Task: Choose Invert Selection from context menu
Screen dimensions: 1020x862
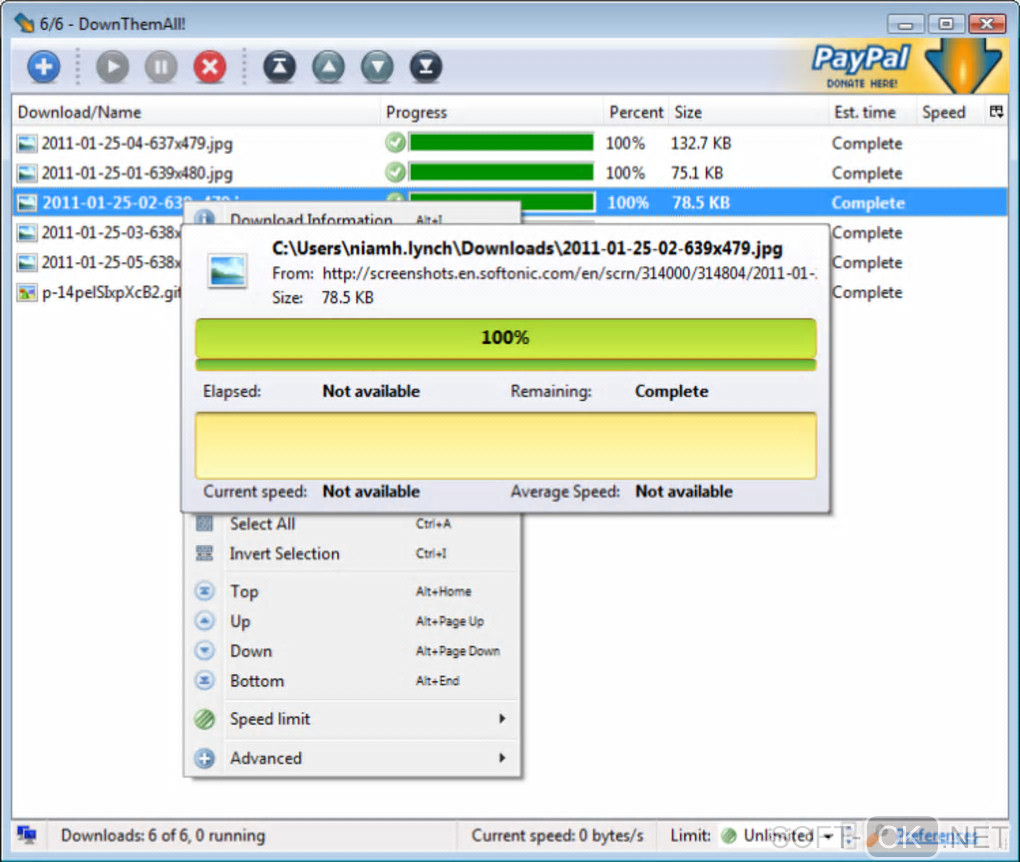Action: click(353, 554)
